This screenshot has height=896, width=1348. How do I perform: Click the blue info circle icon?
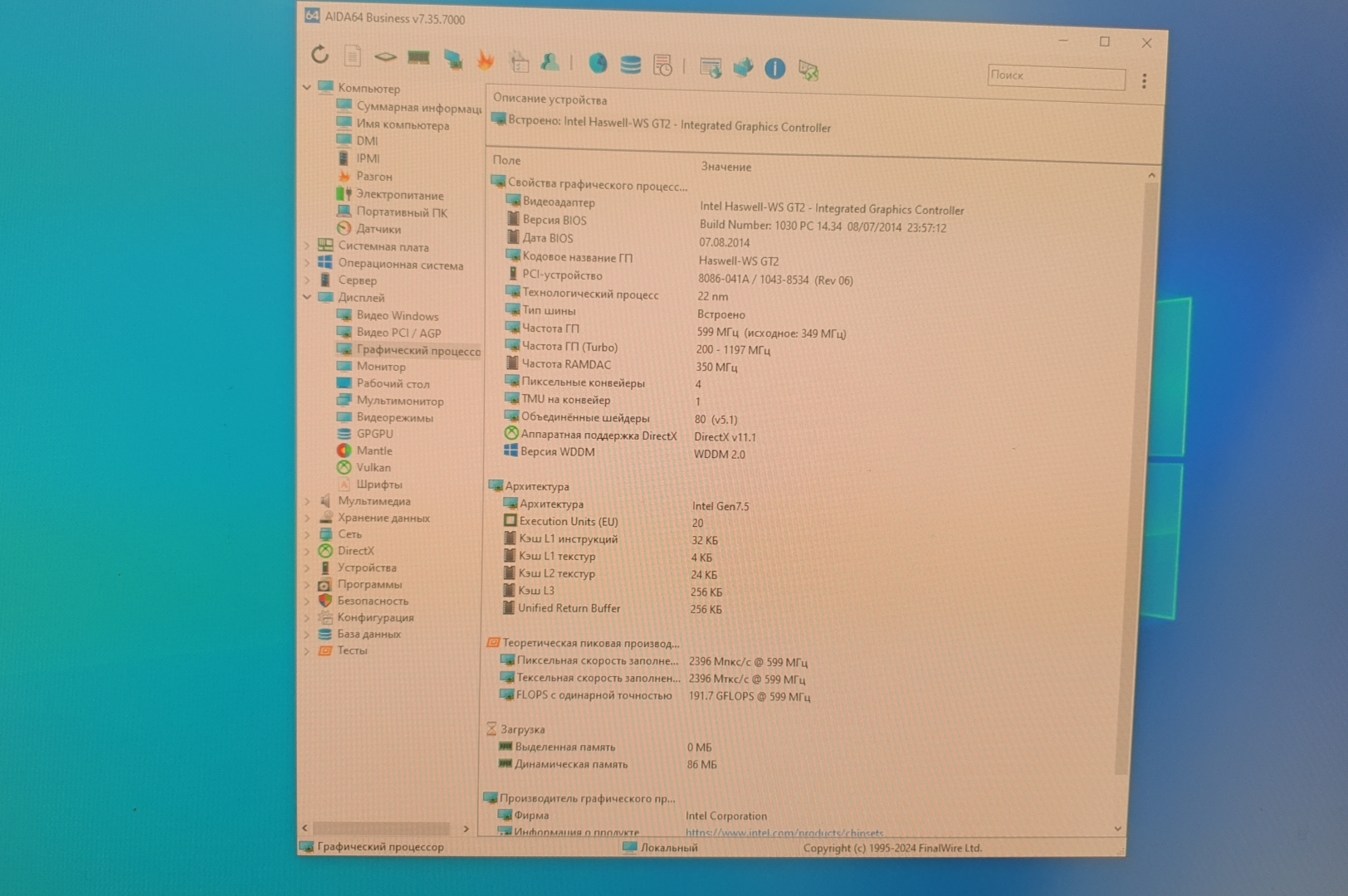774,69
